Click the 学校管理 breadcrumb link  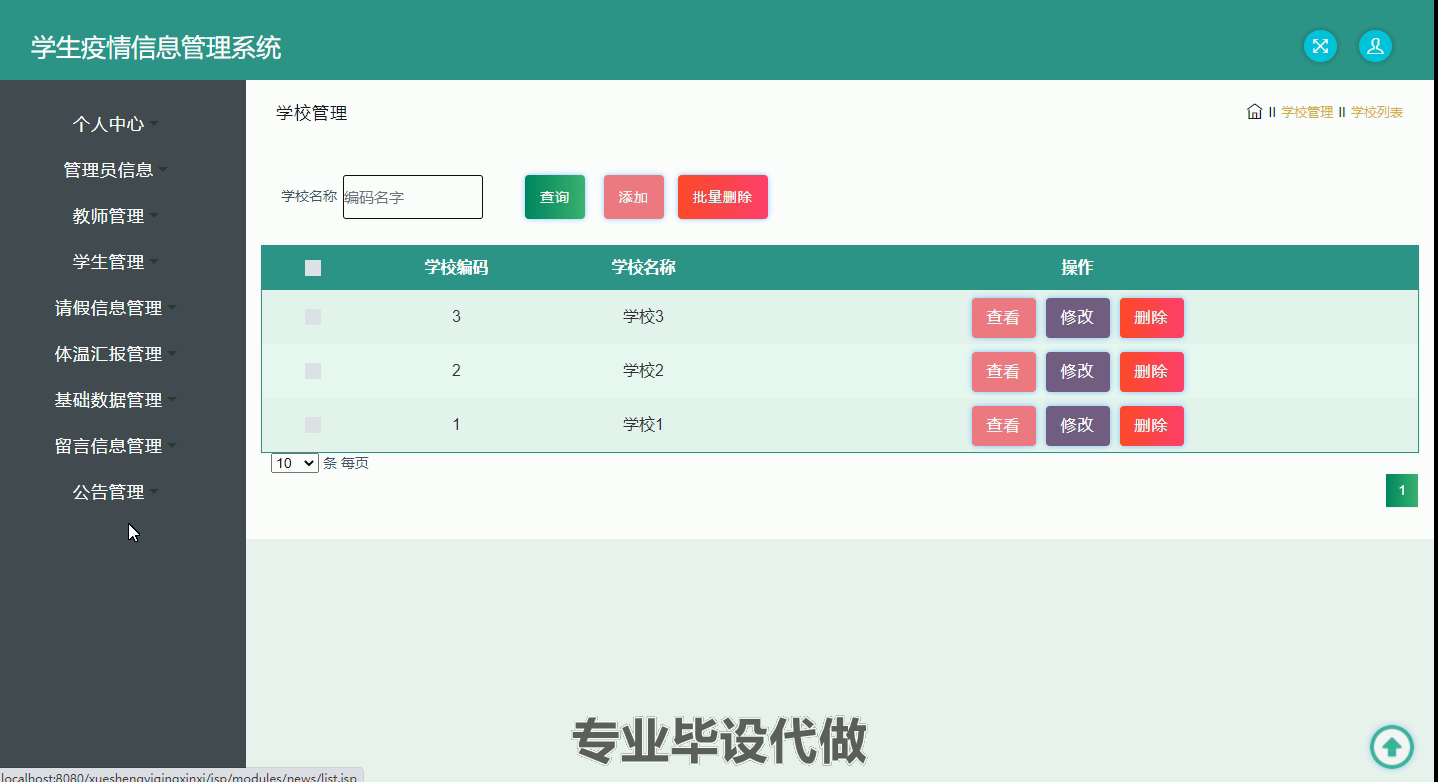(x=1307, y=112)
